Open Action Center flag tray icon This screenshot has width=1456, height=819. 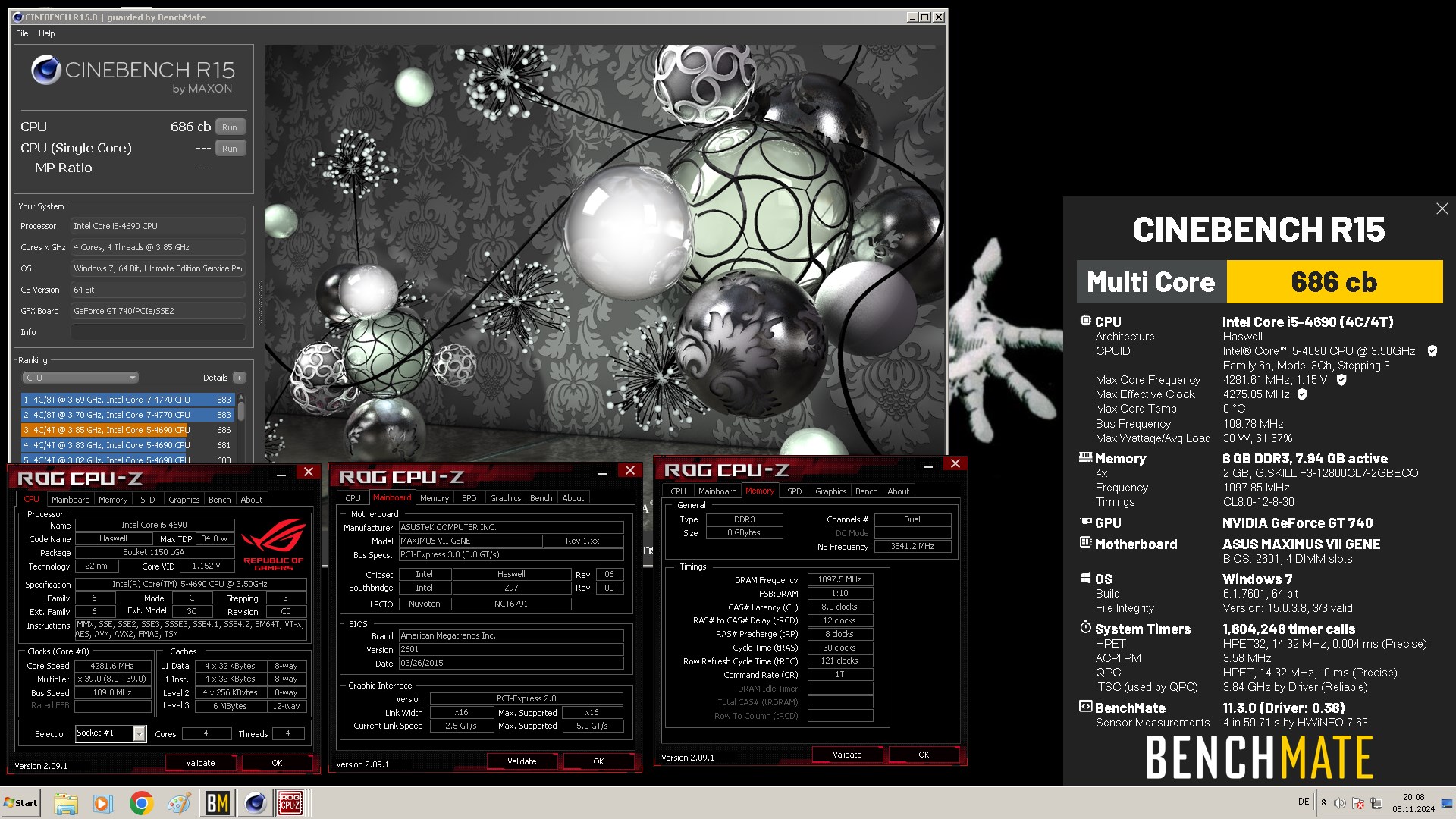[1358, 803]
